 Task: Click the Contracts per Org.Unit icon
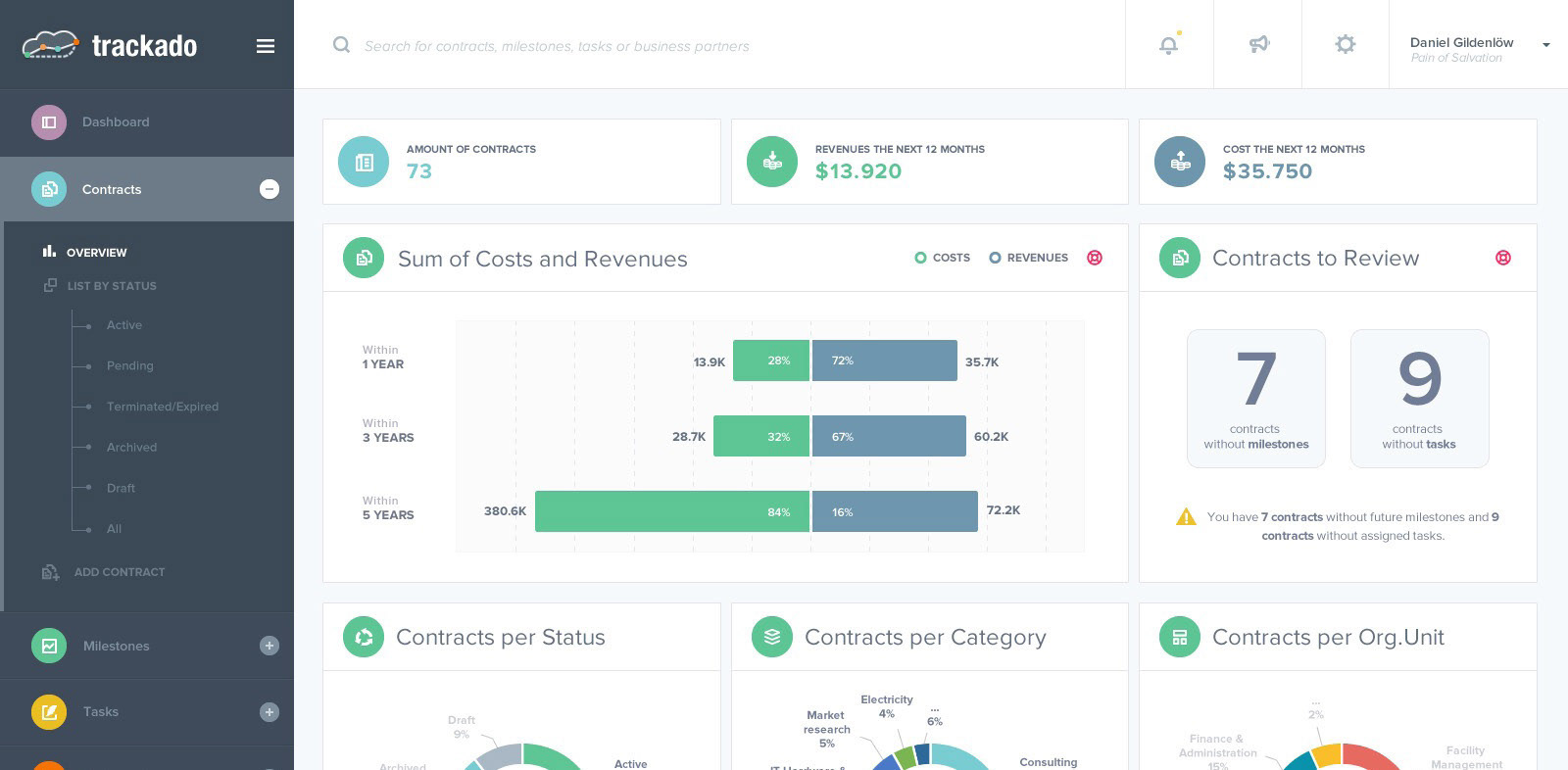point(1180,637)
